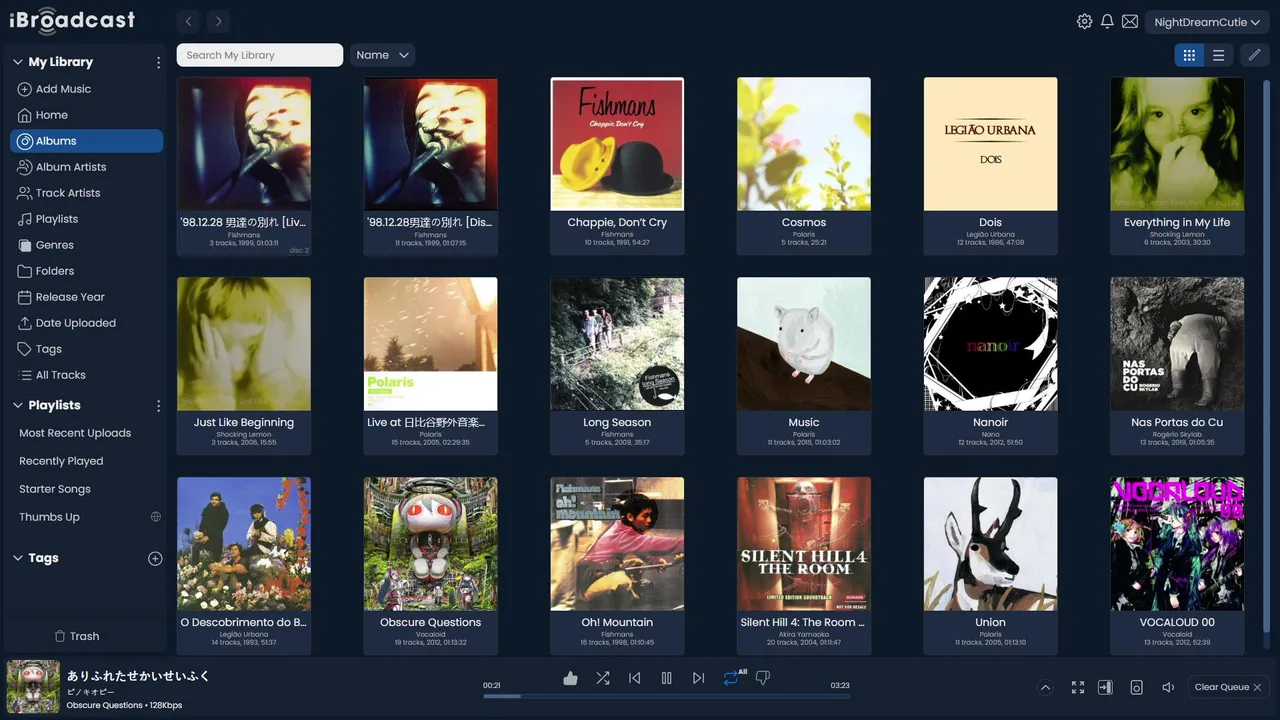
Task: Open the notifications bell
Action: point(1107,21)
